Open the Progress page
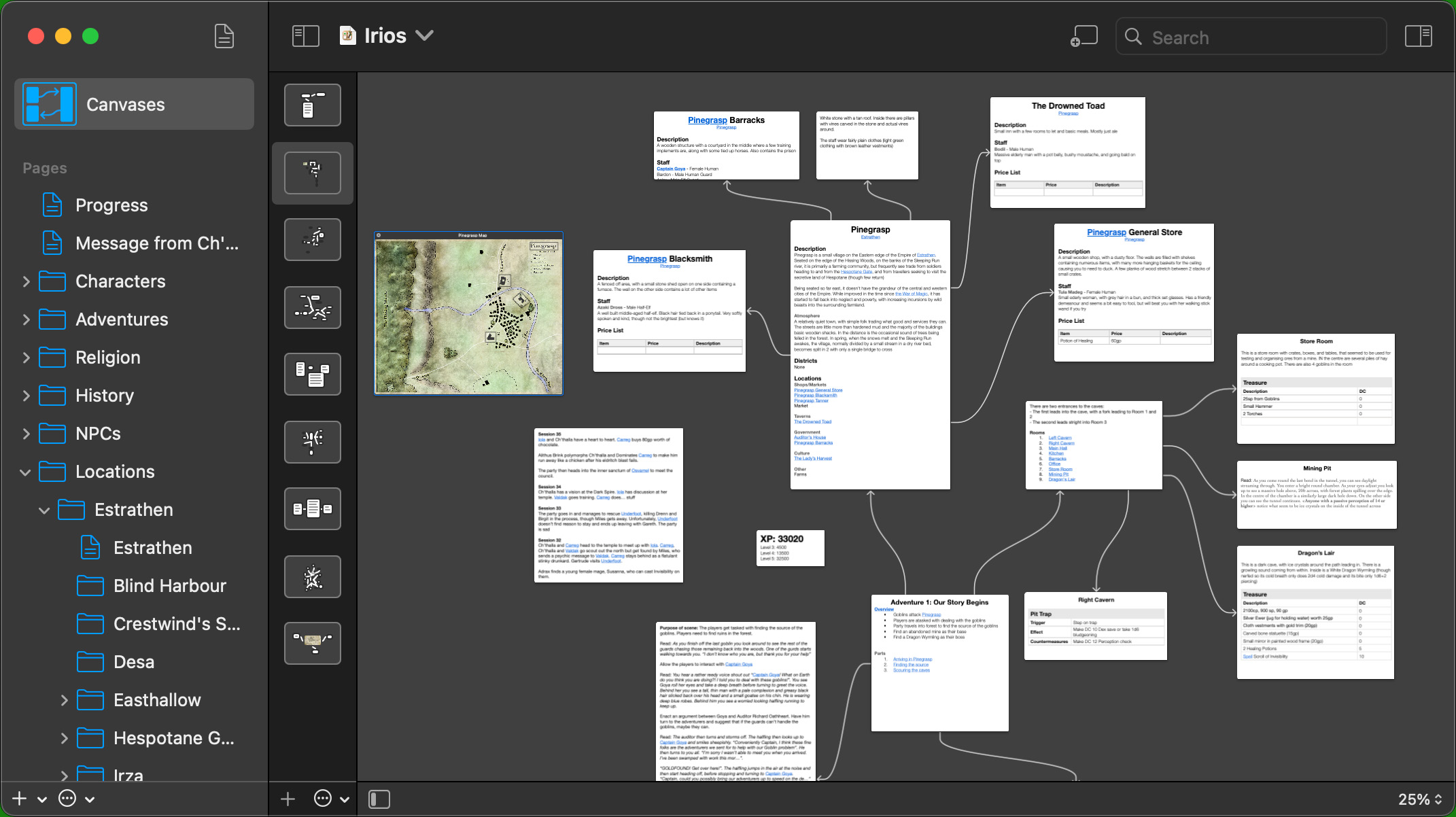Screen dimensions: 1456x817 click(111, 205)
